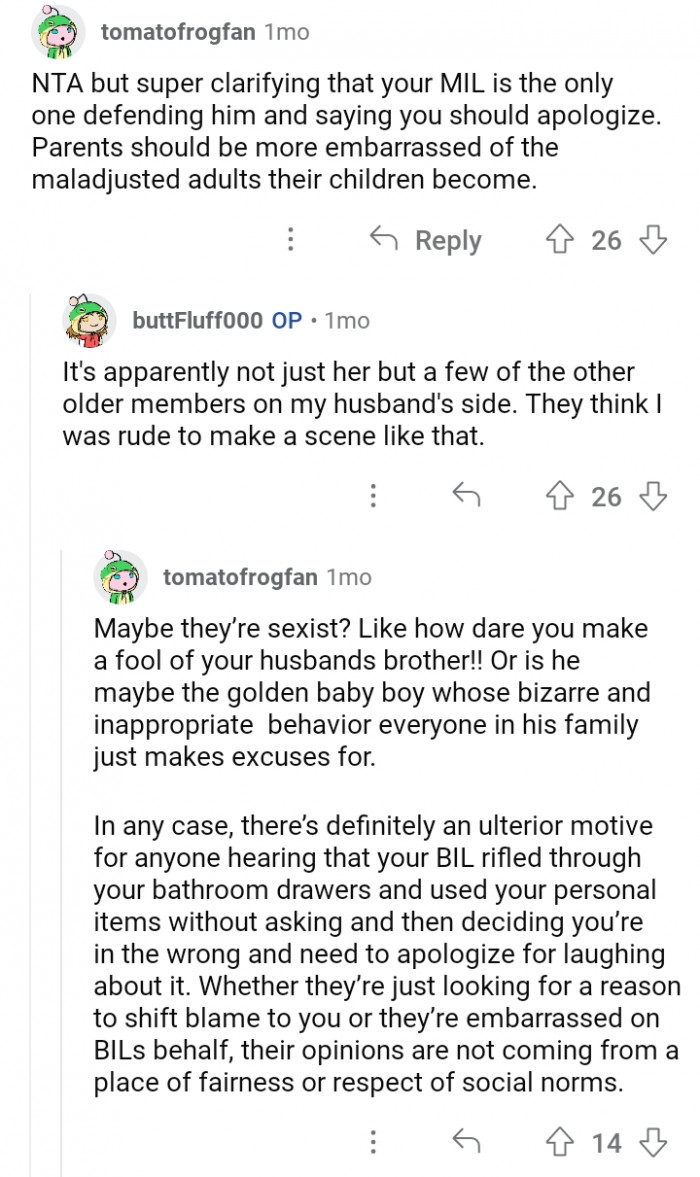Click tomatofrogfan username on nested reply
Screen dimensions: 700x1177
click(240, 577)
